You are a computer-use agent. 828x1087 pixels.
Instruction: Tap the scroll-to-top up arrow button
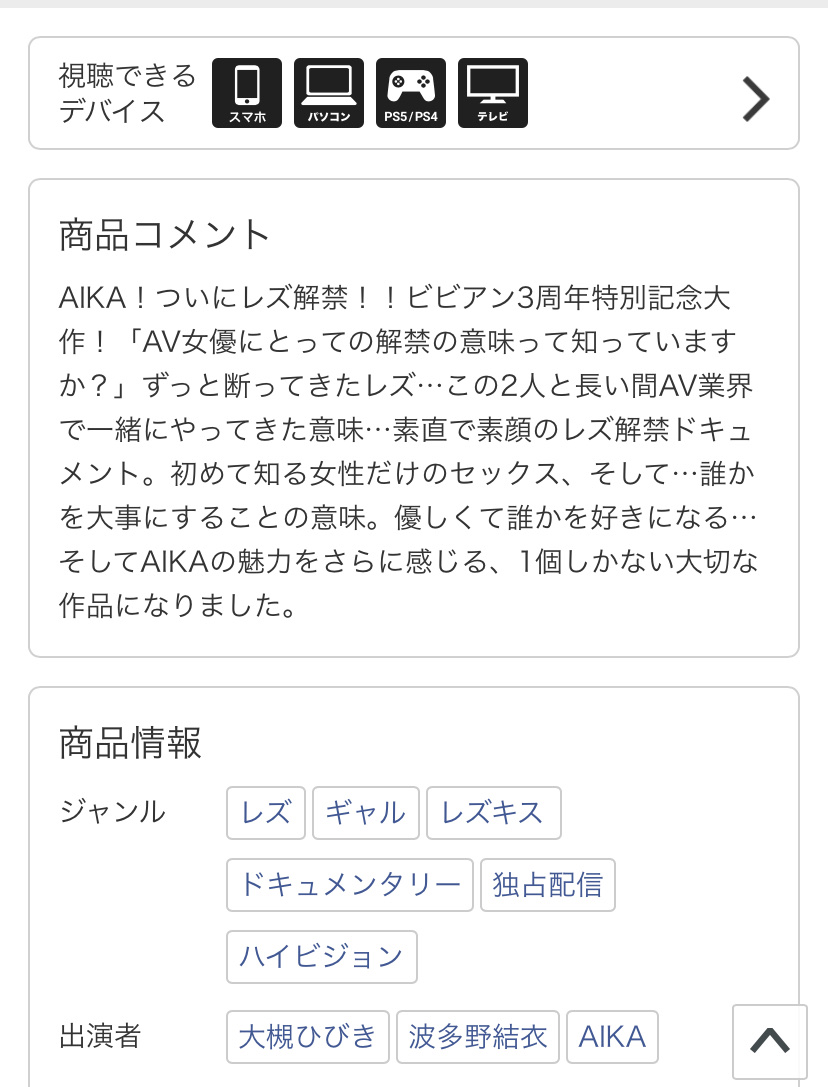[x=770, y=1041]
